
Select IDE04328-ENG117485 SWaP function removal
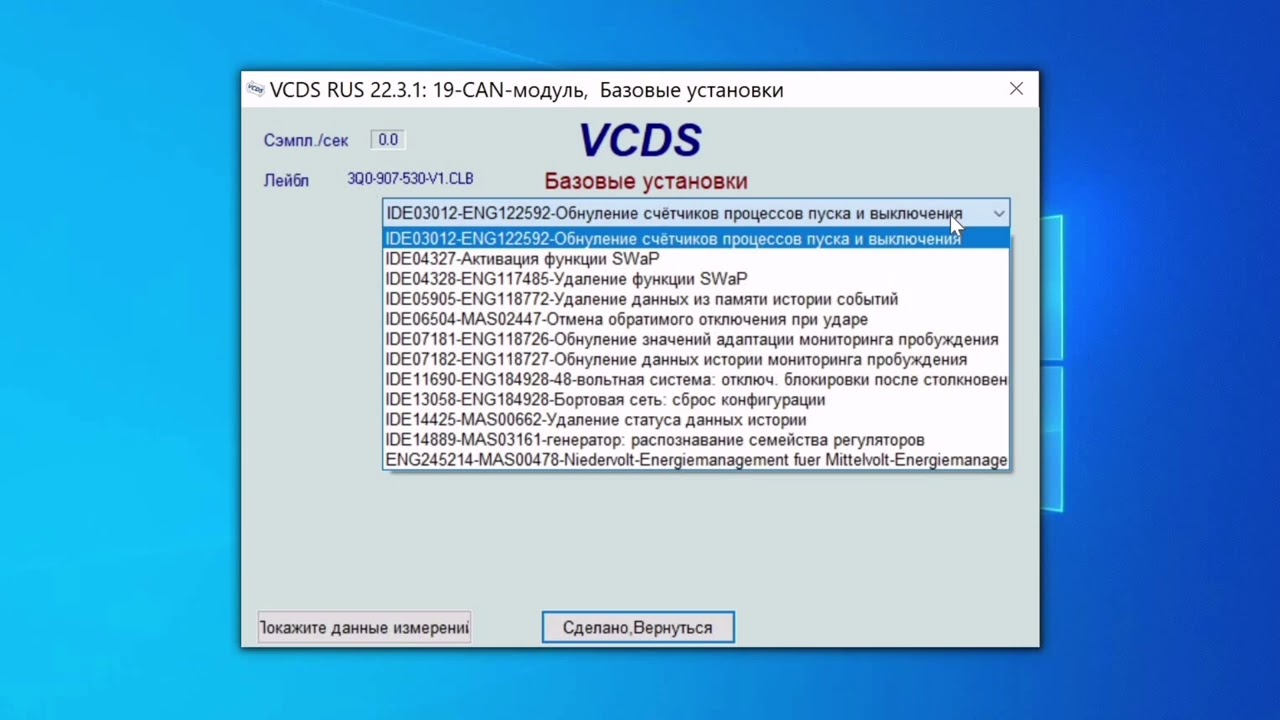click(696, 279)
